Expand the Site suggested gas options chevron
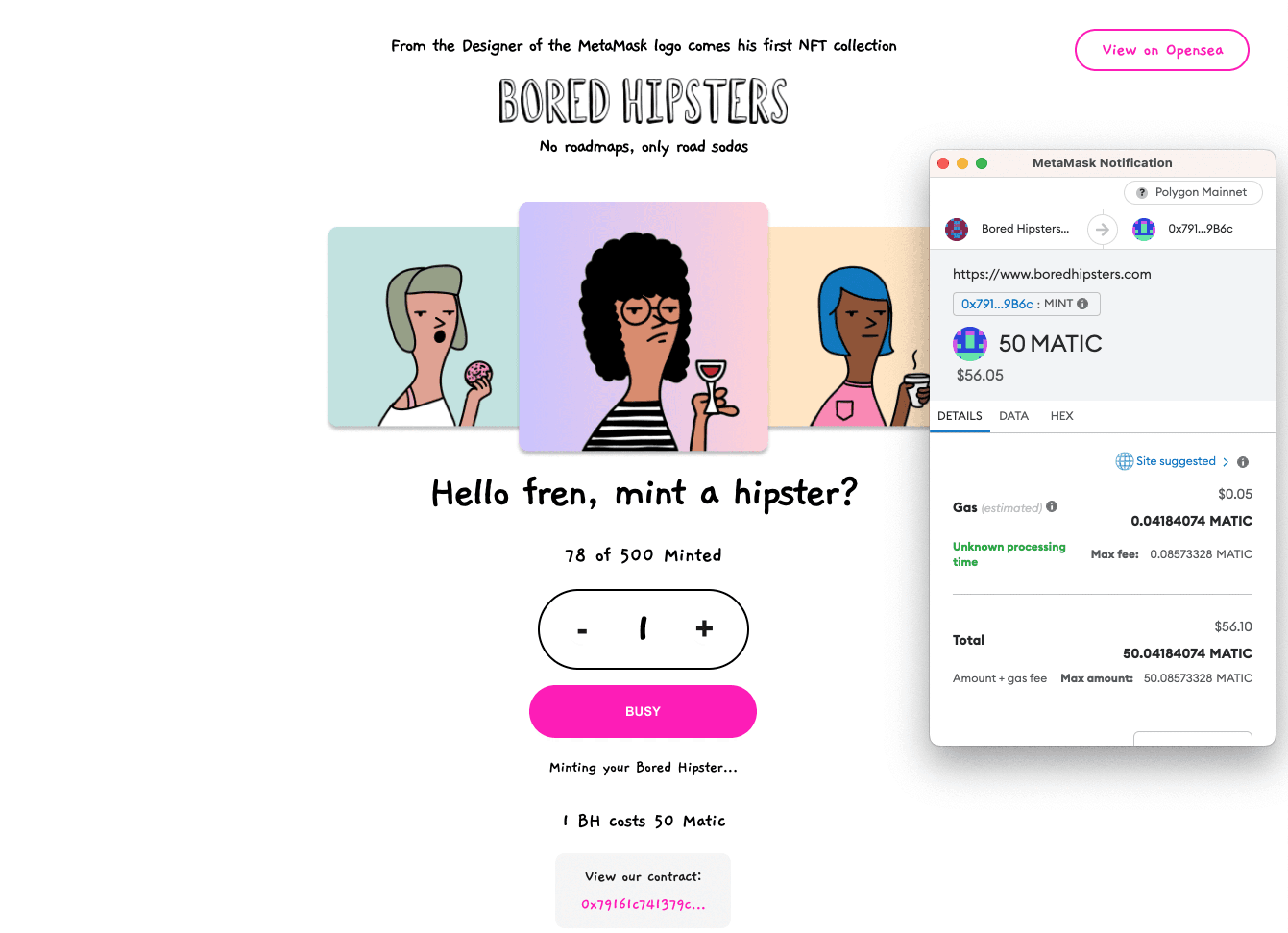Screen dimensions: 1288x933 pos(1226,462)
